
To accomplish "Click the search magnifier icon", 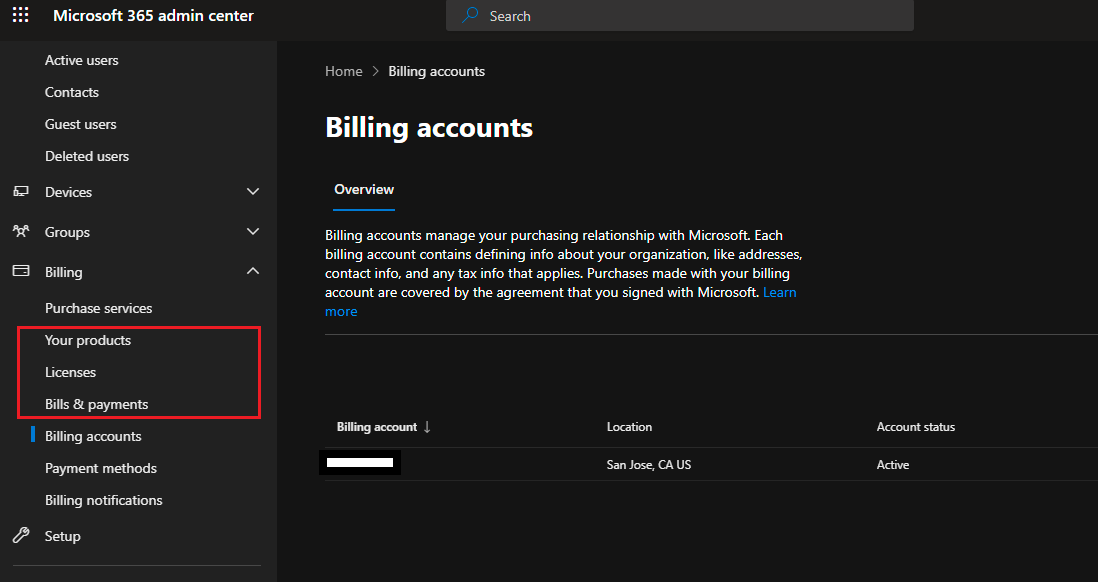I will tap(471, 15).
